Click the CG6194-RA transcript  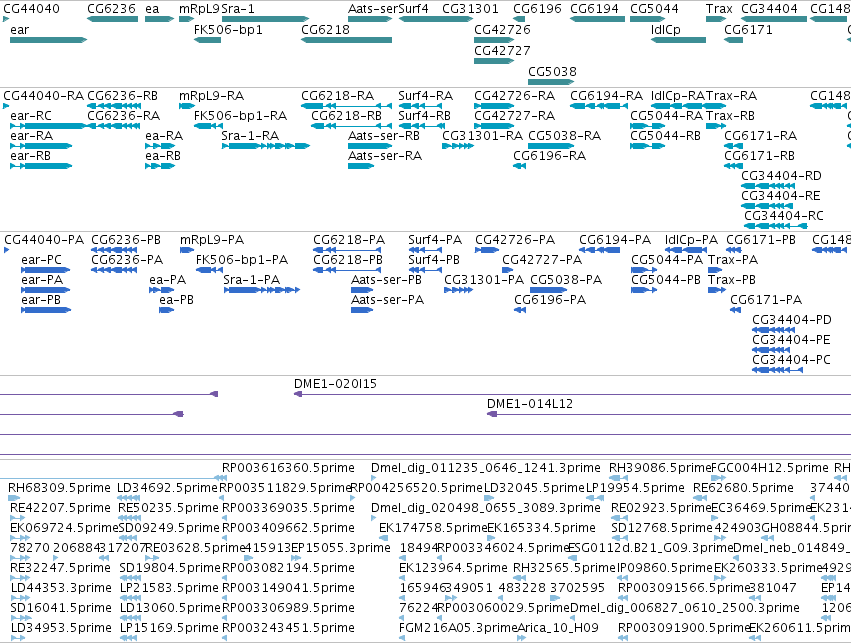click(x=599, y=106)
